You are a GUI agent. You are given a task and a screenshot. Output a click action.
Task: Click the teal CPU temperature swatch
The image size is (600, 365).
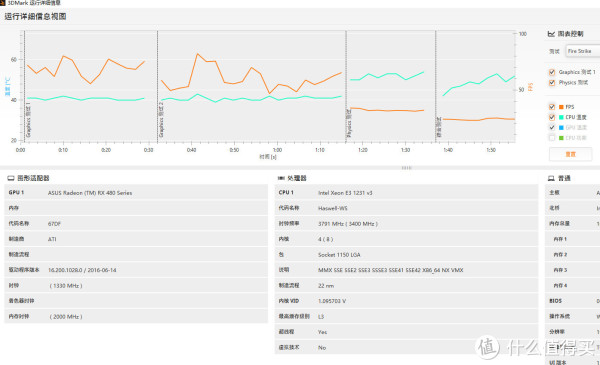pyautogui.click(x=561, y=117)
